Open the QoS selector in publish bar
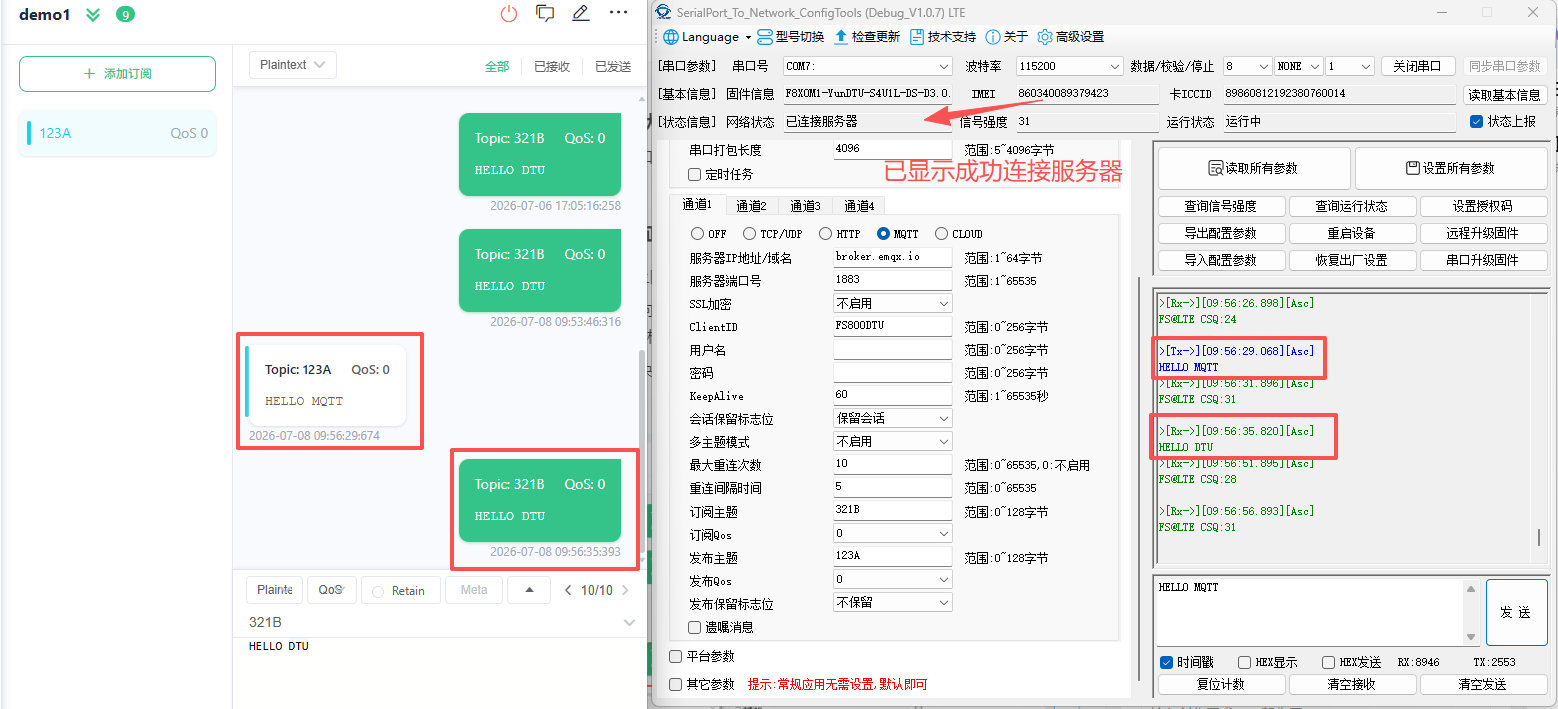This screenshot has height=709, width=1558. [332, 590]
